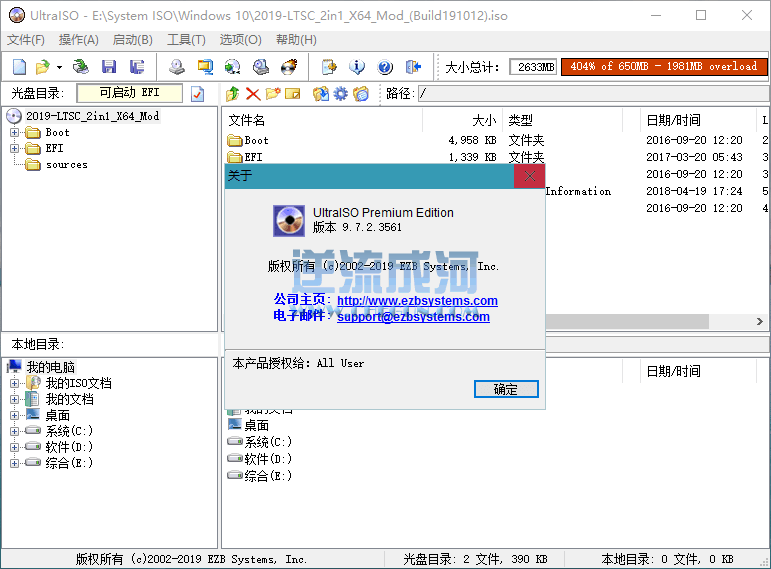The width and height of the screenshot is (771, 569).
Task: Click the Exit door icon in toolbar
Action: 414,66
